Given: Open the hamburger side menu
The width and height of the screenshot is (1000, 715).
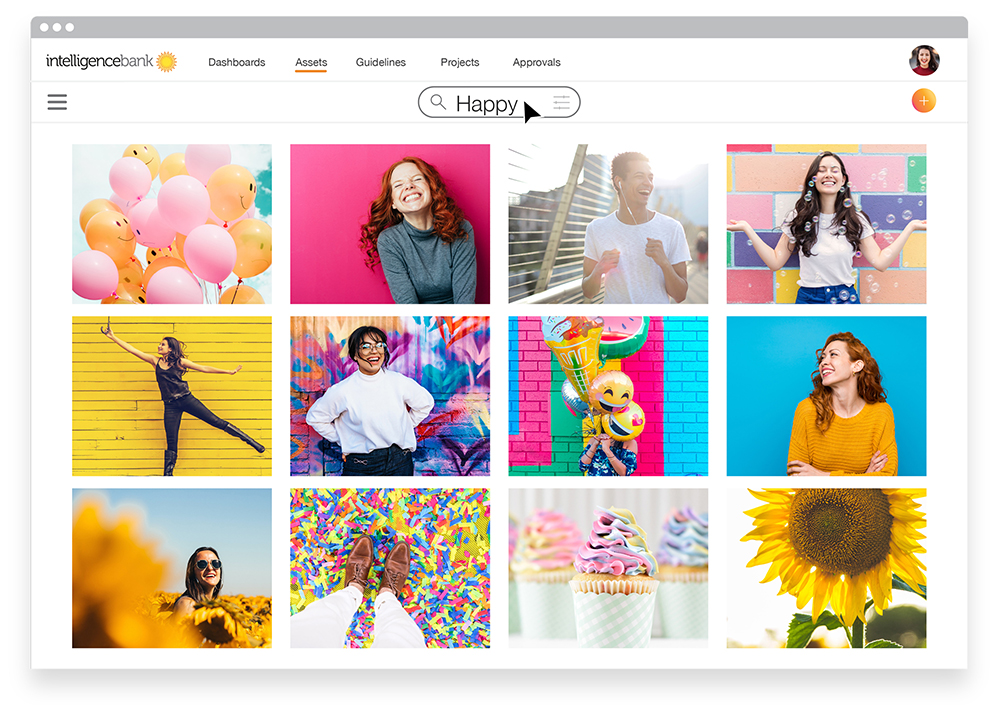Looking at the screenshot, I should tap(57, 102).
